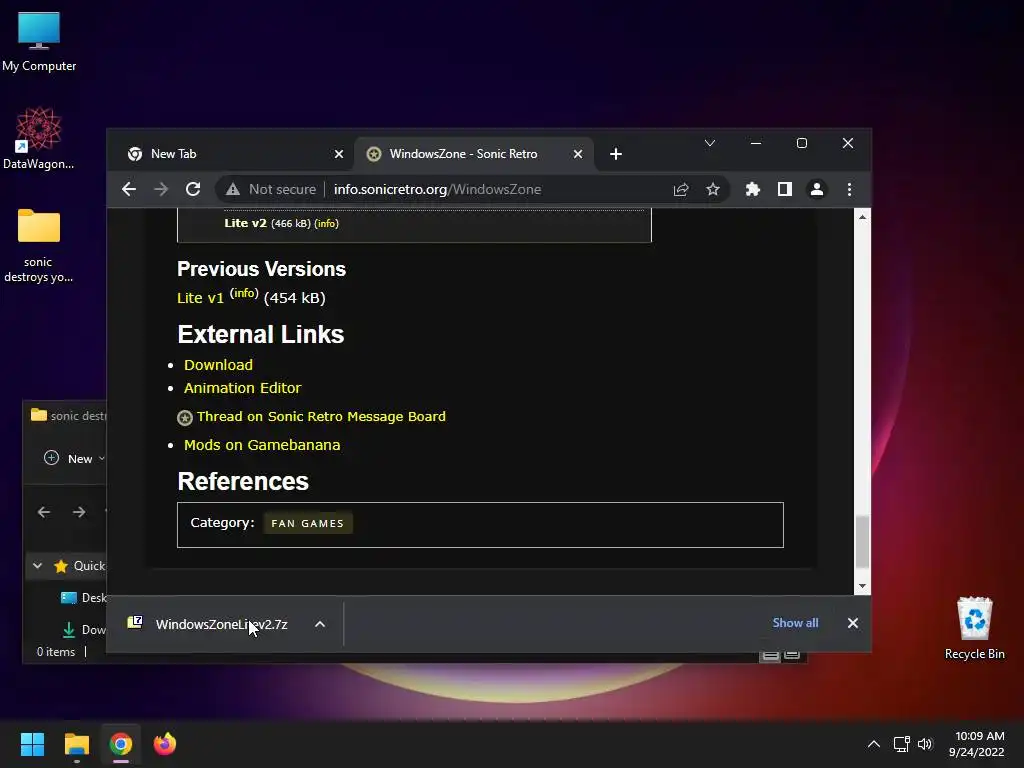Click the Sonic Retro star icon beside thread
This screenshot has height=768, width=1024.
(x=185, y=418)
